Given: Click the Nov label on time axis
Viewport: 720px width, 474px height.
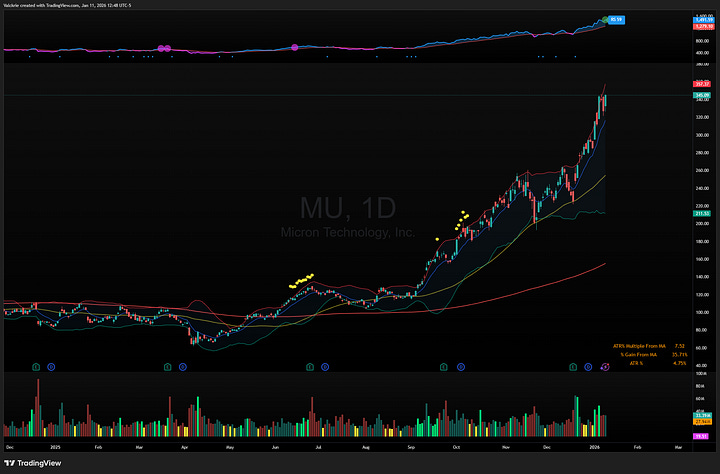Looking at the screenshot, I should click(506, 447).
